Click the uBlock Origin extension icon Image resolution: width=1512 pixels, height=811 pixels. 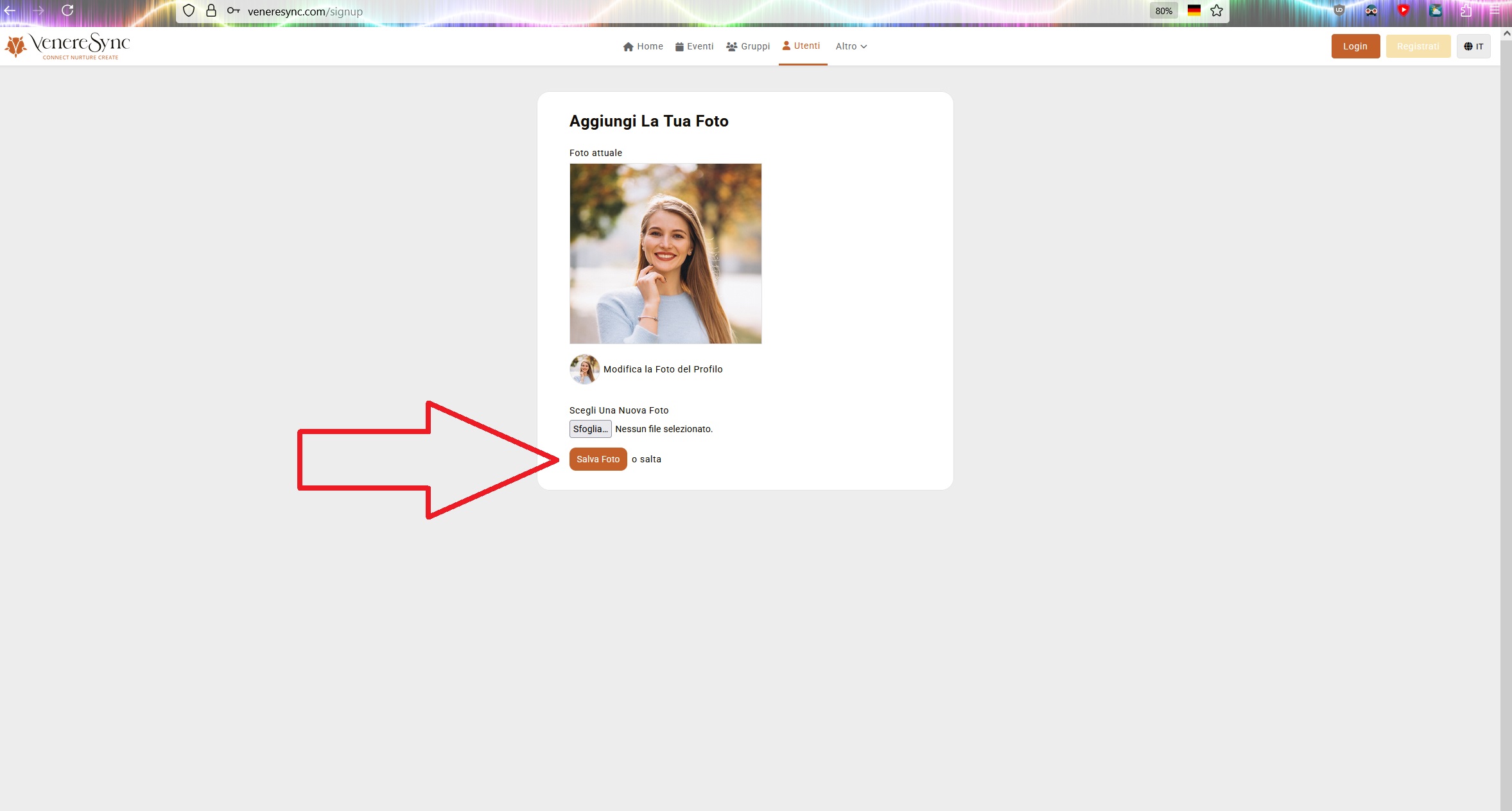[x=1339, y=10]
